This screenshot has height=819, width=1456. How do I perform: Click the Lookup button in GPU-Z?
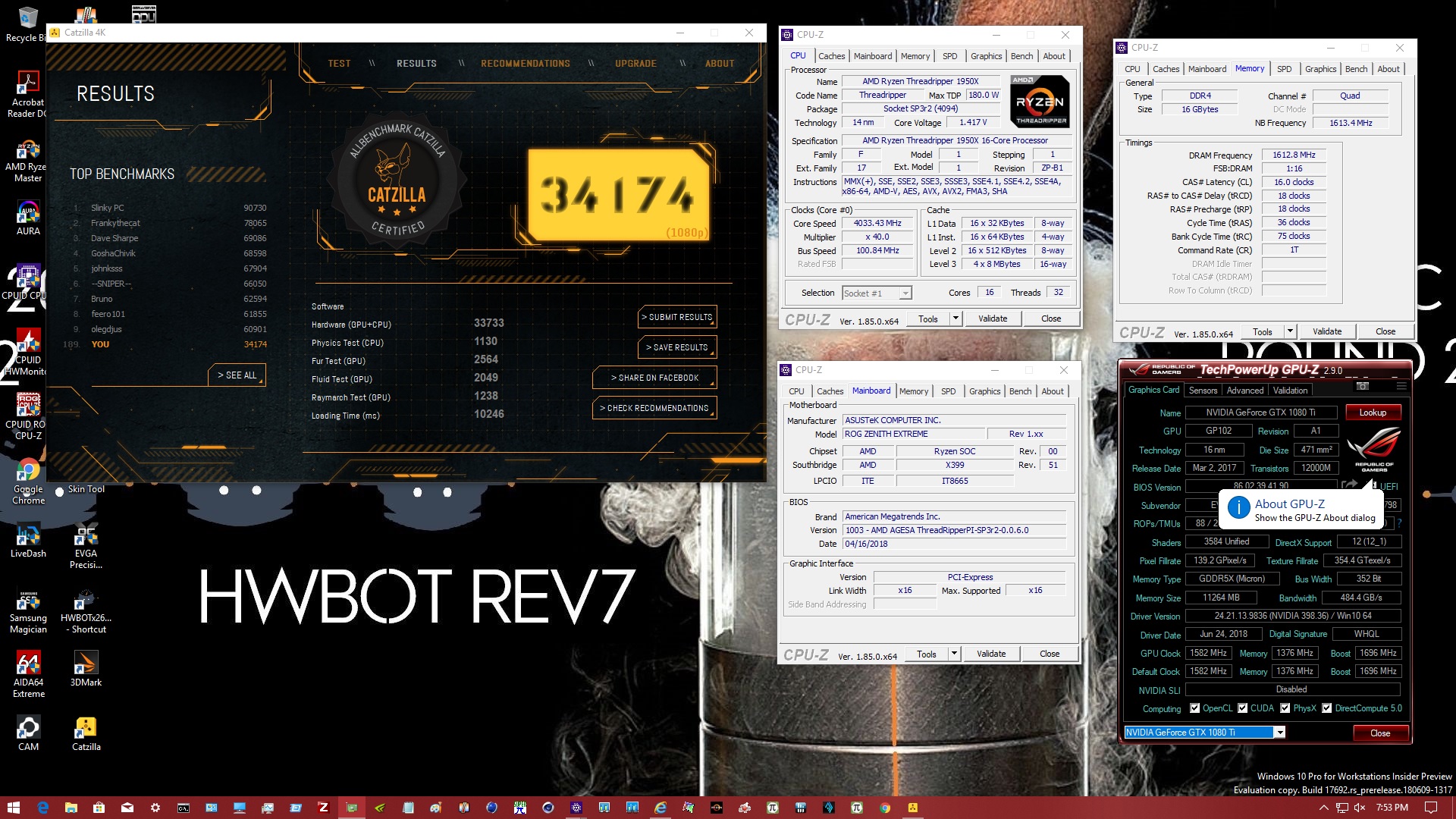click(x=1373, y=413)
